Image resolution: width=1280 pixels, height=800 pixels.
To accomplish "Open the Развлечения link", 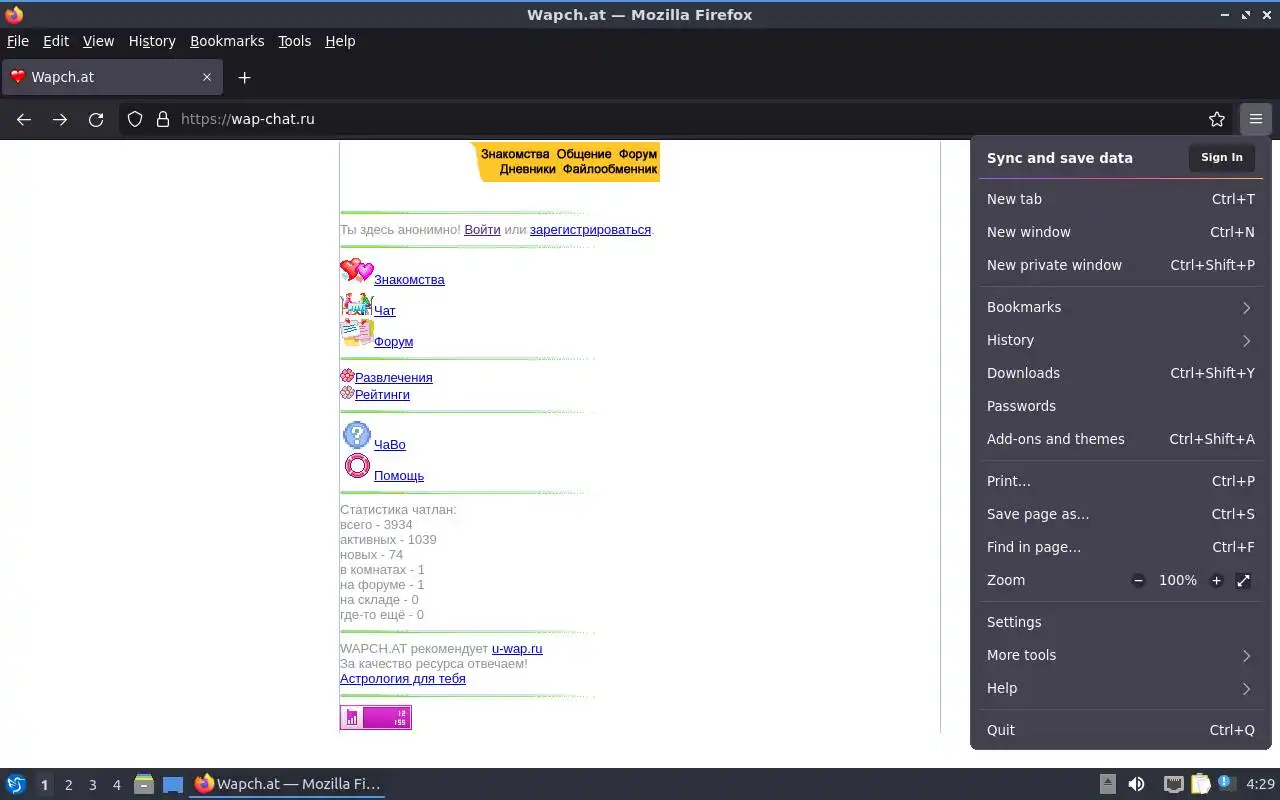I will tap(394, 377).
